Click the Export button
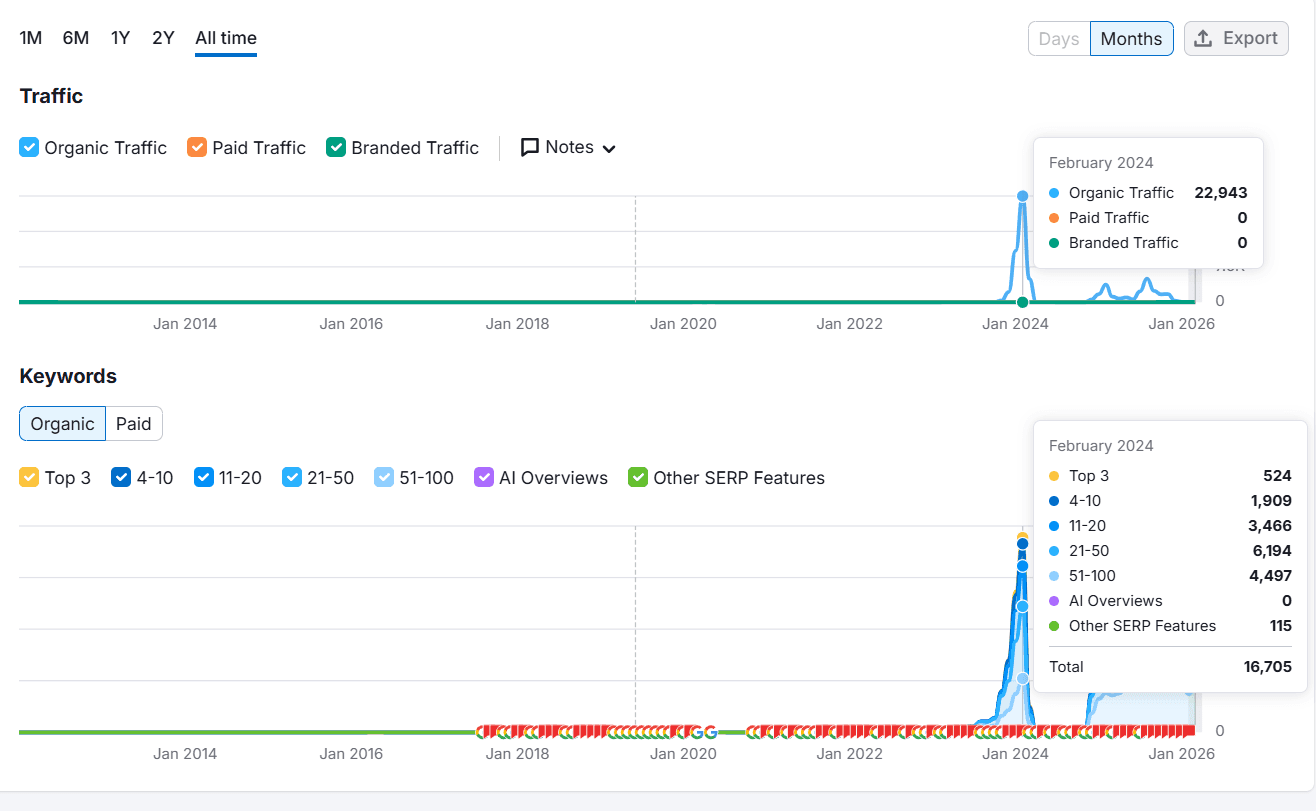1316x811 pixels. coord(1236,38)
